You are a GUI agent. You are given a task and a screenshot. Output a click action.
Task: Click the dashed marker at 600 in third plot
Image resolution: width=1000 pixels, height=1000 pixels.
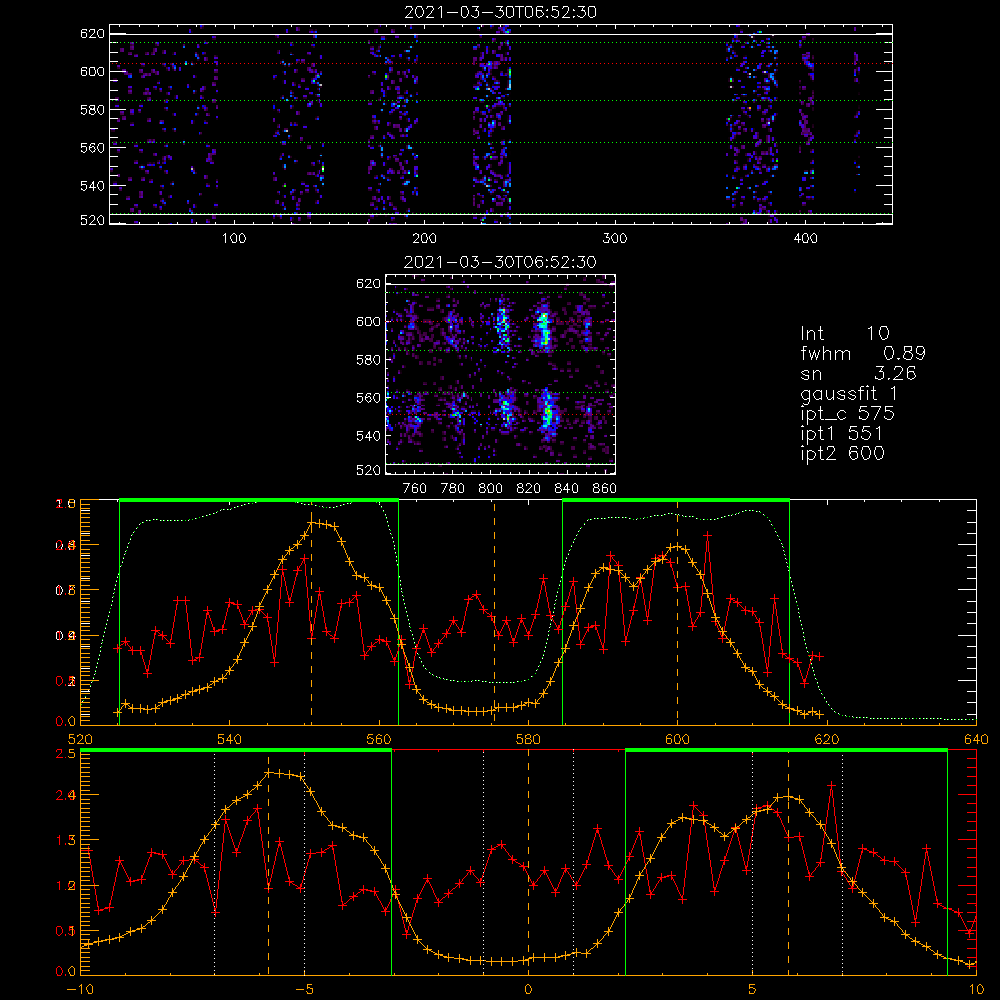pyautogui.click(x=677, y=612)
